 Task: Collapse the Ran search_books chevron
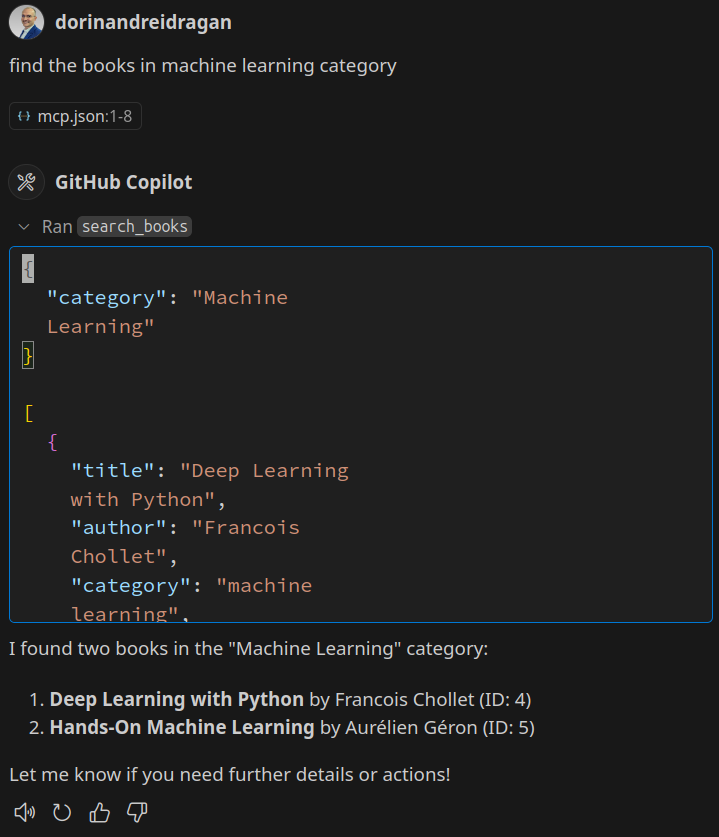click(x=24, y=227)
